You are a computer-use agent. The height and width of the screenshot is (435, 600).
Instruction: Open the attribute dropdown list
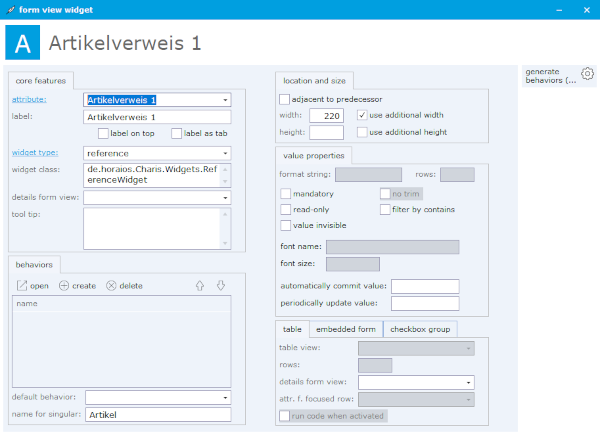[x=226, y=100]
